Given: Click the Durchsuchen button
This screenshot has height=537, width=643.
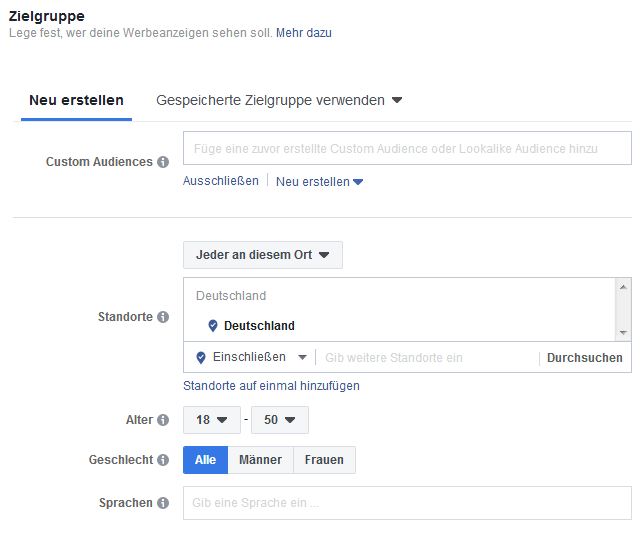Looking at the screenshot, I should tap(584, 357).
